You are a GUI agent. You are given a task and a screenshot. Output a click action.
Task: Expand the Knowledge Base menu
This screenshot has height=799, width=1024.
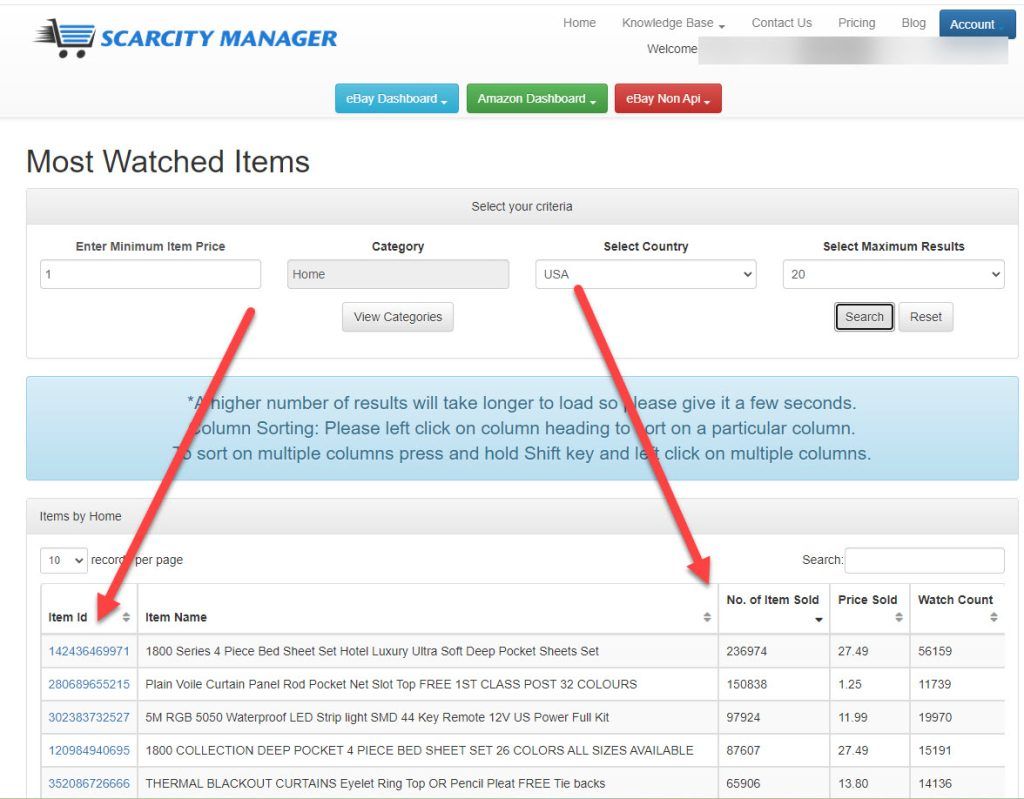click(673, 23)
